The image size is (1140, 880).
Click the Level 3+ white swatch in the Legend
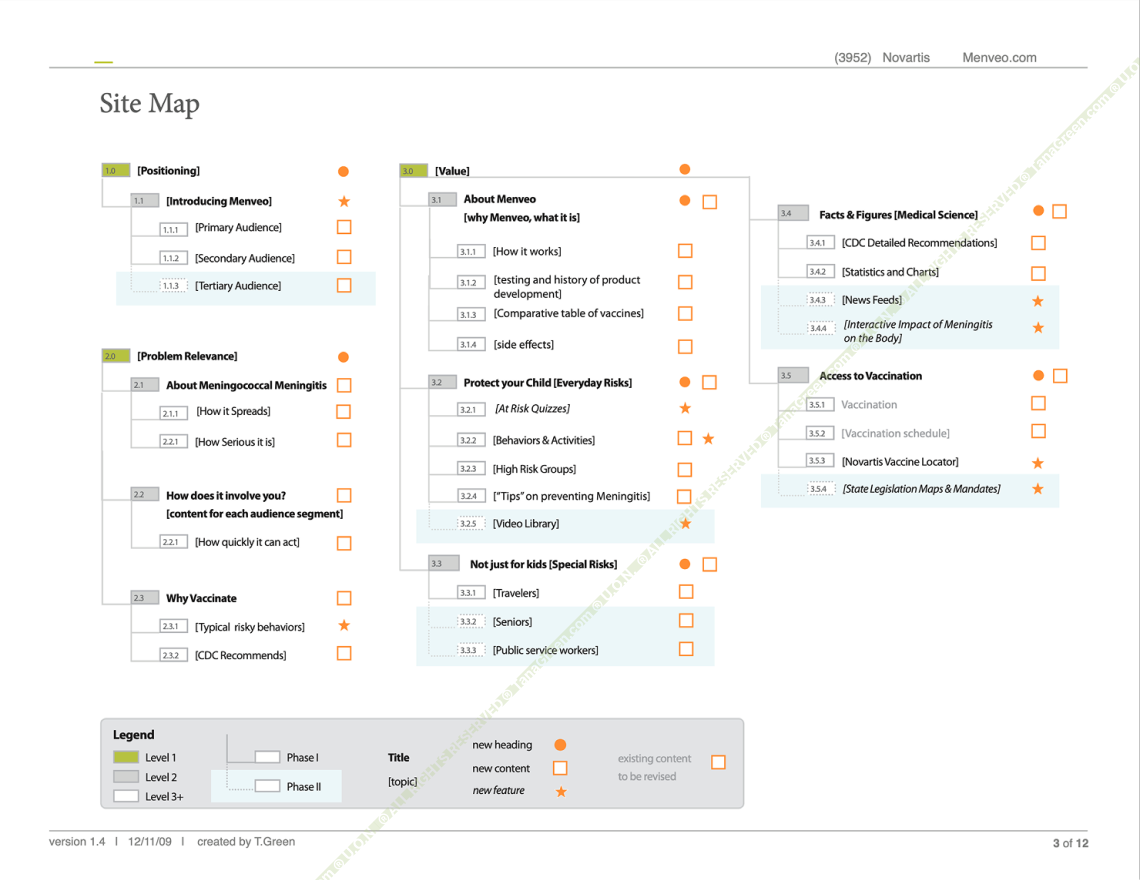tap(126, 796)
